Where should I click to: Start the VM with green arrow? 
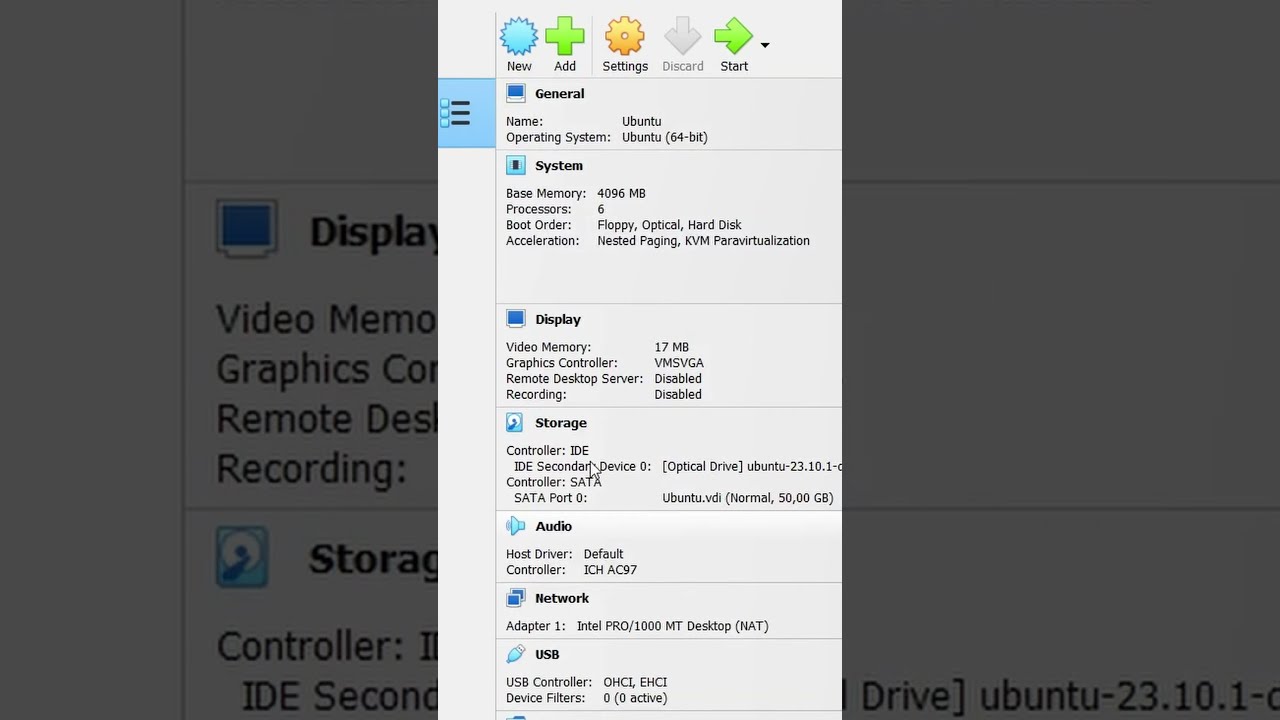click(x=734, y=37)
